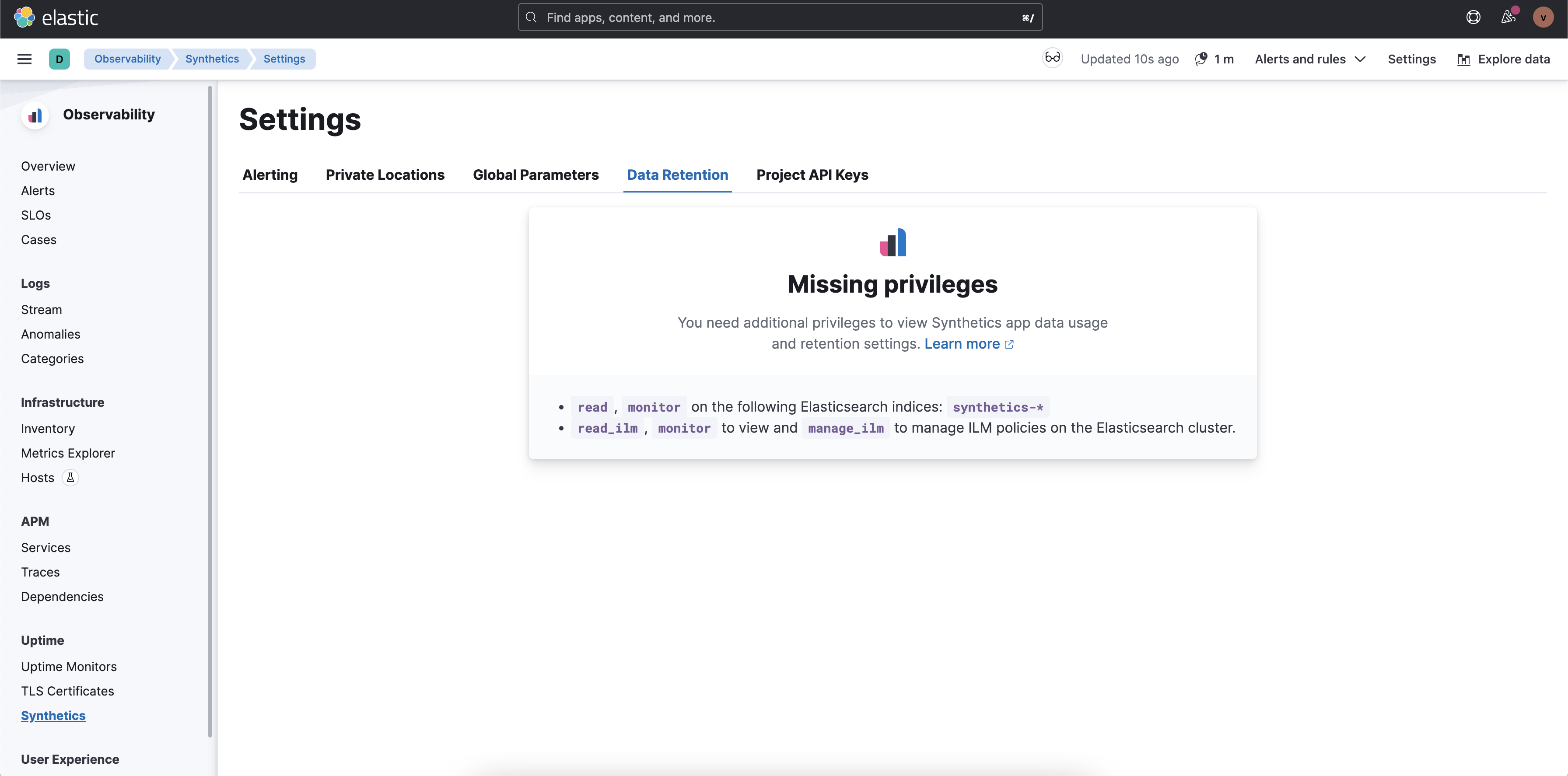Open the newsfeed party-popper icon with notification dot
This screenshot has width=1568, height=776.
1508,17
